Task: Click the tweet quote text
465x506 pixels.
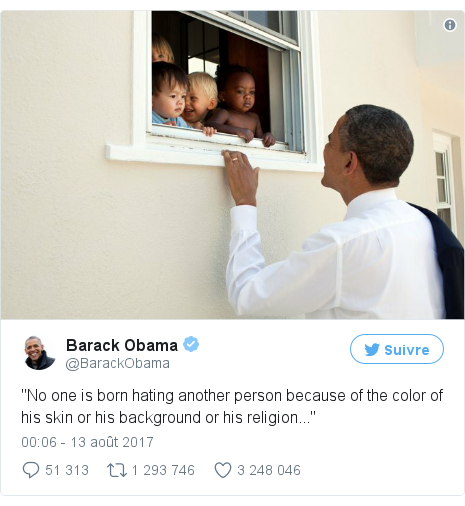Action: point(232,406)
